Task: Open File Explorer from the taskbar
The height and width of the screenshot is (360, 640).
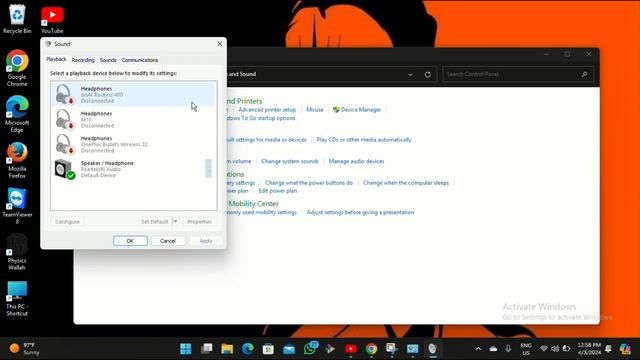Action: (227, 349)
